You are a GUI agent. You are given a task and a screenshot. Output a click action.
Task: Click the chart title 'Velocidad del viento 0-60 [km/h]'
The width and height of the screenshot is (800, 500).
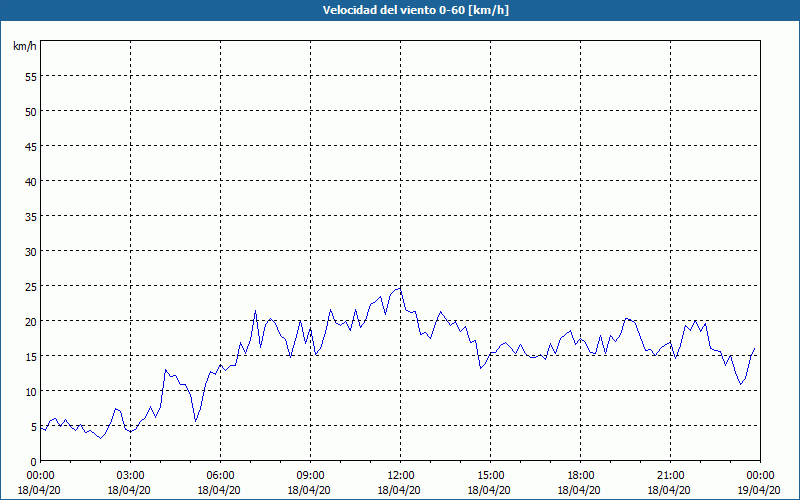[x=415, y=10]
